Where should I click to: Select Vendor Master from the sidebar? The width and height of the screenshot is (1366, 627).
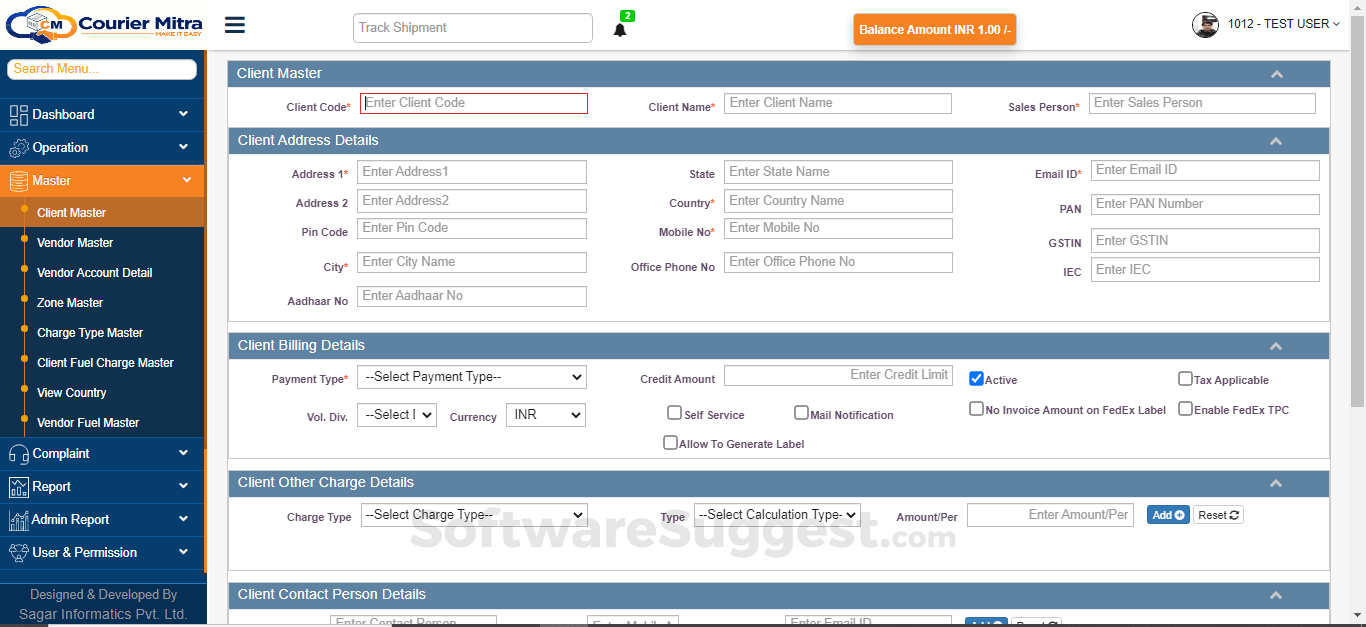(75, 242)
